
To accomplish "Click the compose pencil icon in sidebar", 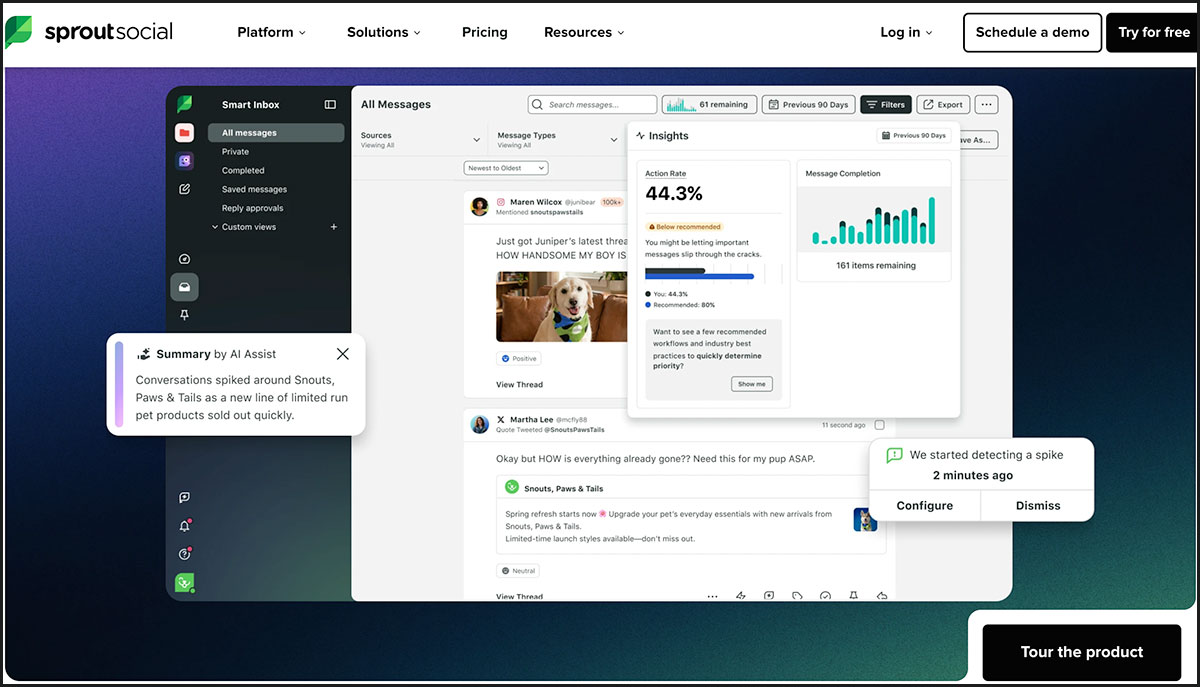I will click(x=184, y=189).
